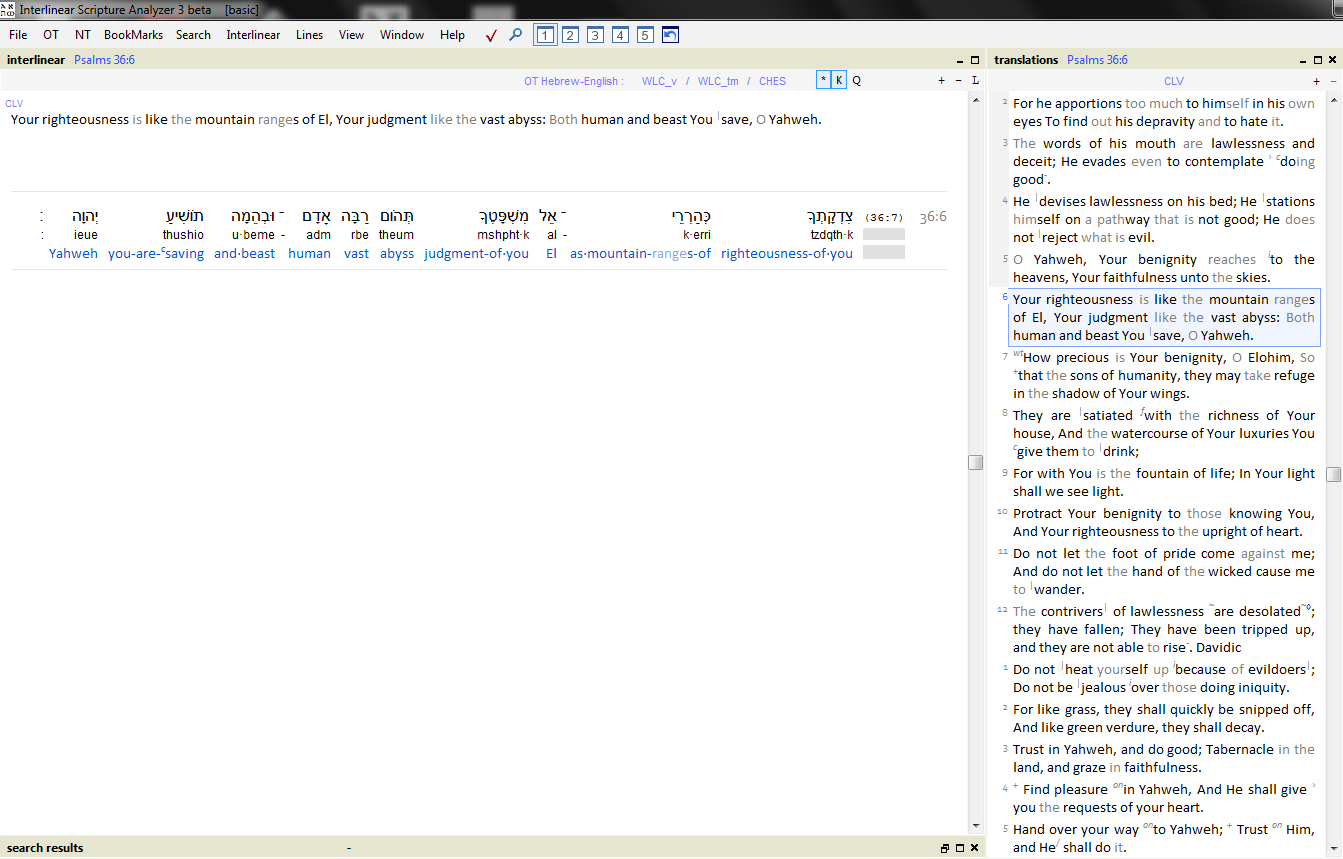Decrease interlinear font size with minus
The height and width of the screenshot is (859, 1343).
click(958, 81)
